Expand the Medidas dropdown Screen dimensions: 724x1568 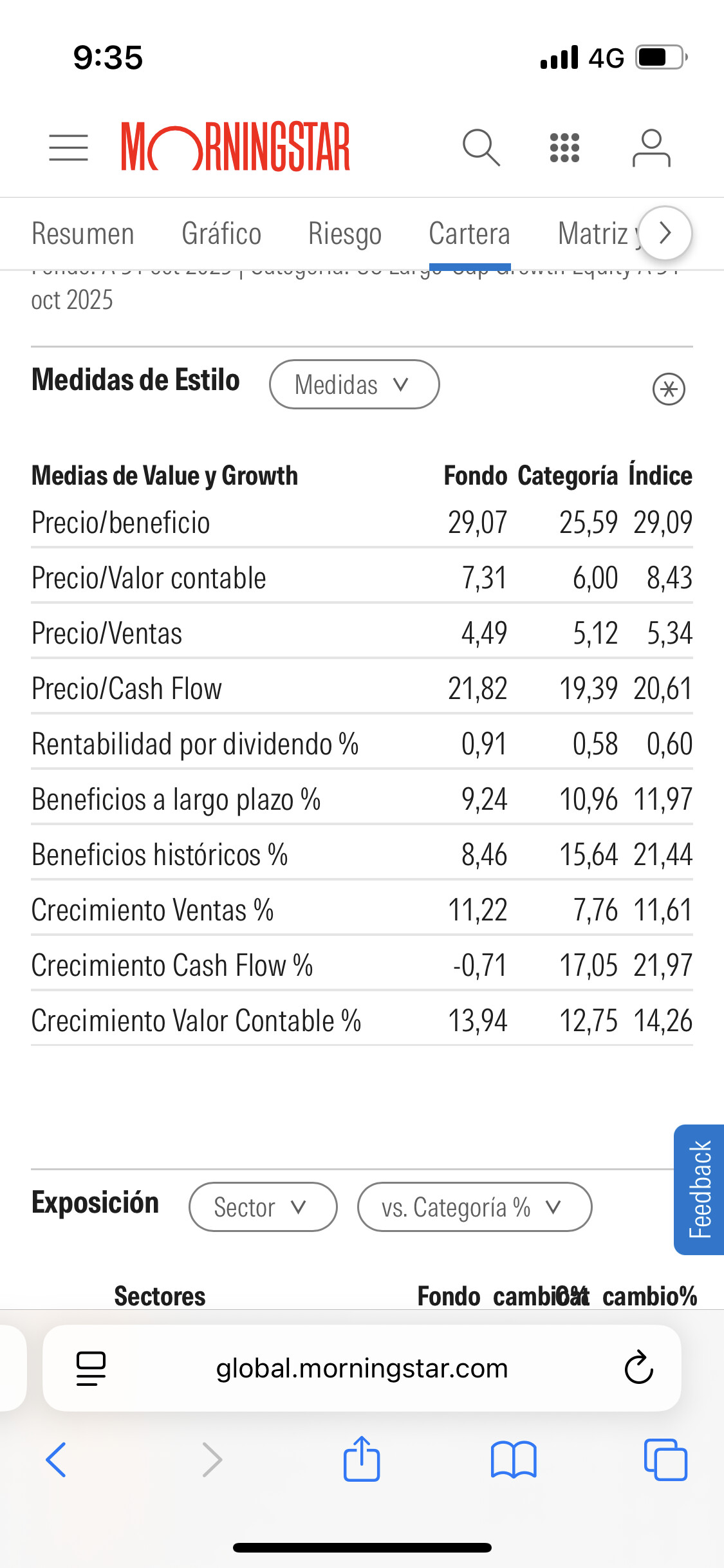click(x=354, y=384)
